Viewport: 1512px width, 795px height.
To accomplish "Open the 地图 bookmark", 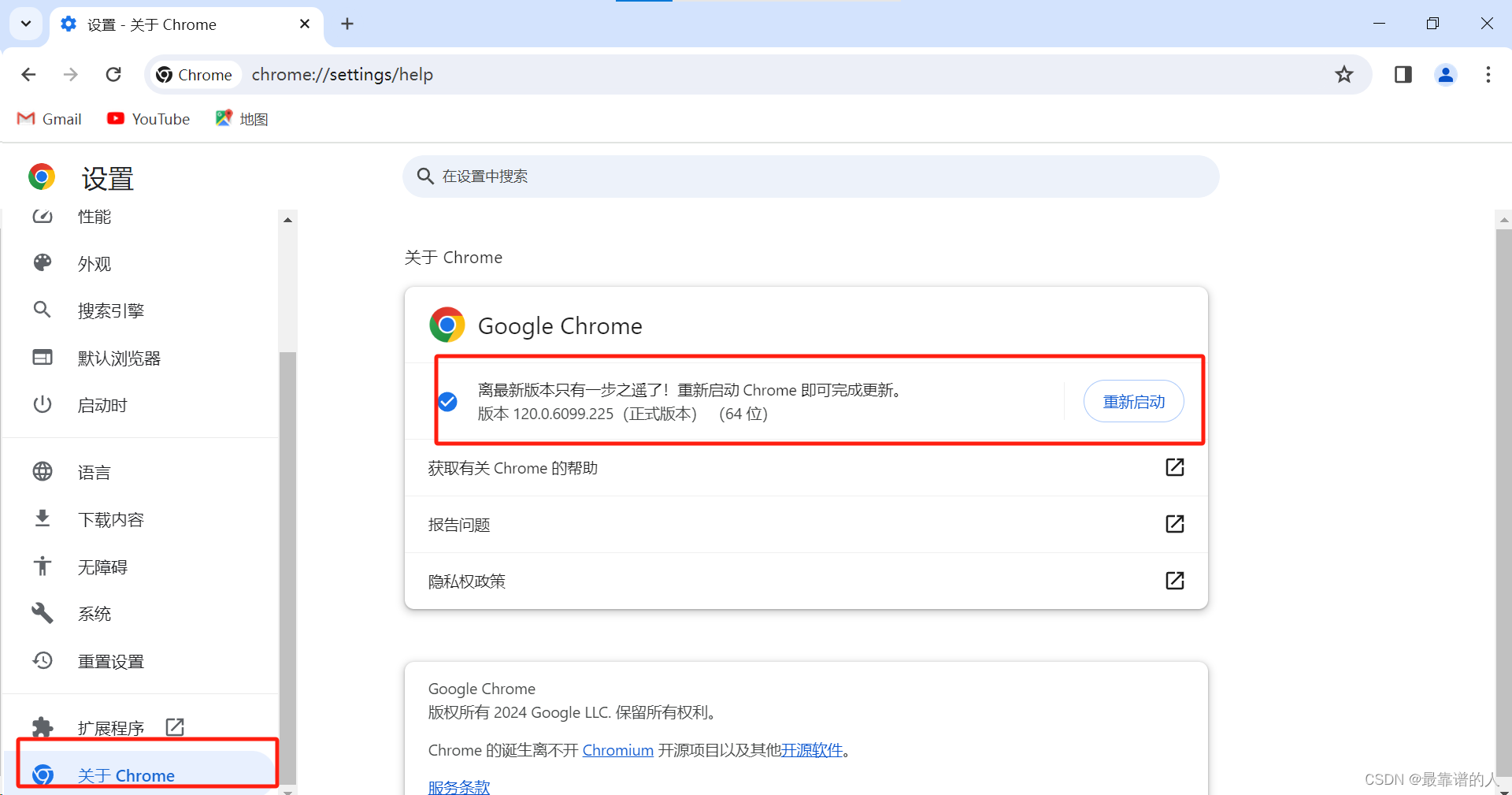I will pyautogui.click(x=243, y=119).
